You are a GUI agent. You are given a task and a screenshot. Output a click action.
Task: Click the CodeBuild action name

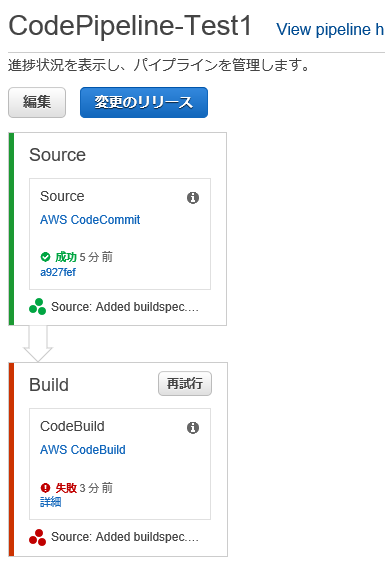(x=72, y=426)
